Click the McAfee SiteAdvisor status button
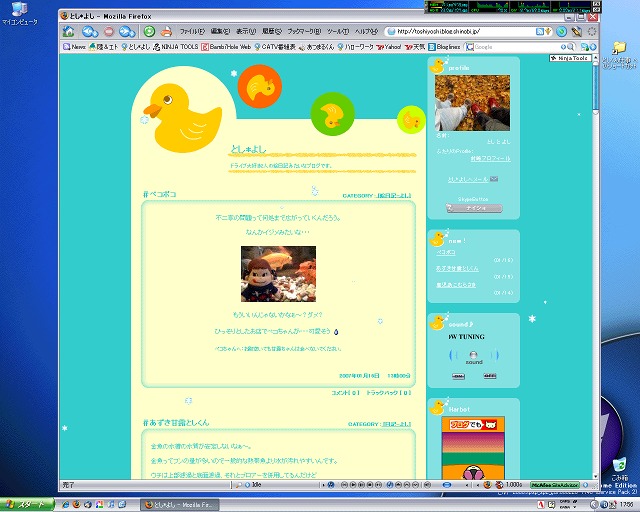Viewport: 640px width, 512px height. tap(554, 485)
